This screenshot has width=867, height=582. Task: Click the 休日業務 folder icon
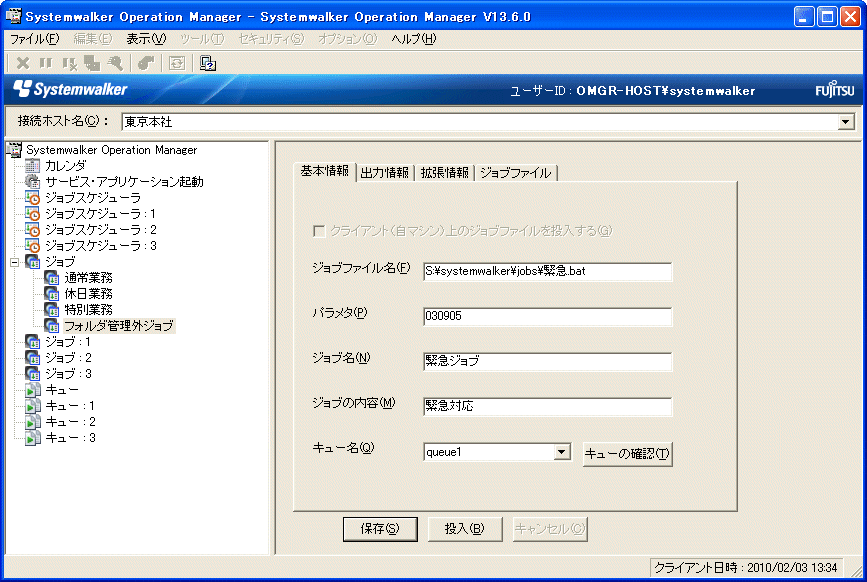pyautogui.click(x=52, y=293)
